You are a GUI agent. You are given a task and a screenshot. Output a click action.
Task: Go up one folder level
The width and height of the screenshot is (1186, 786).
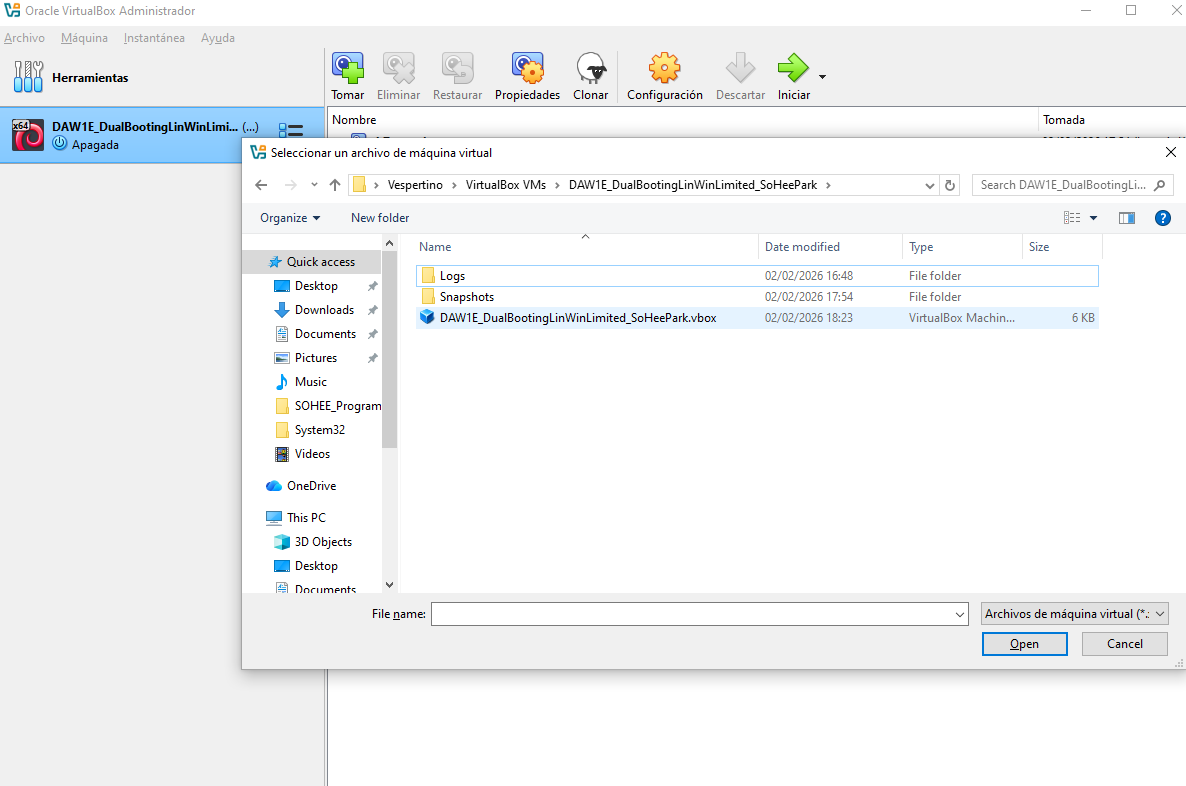(x=335, y=185)
